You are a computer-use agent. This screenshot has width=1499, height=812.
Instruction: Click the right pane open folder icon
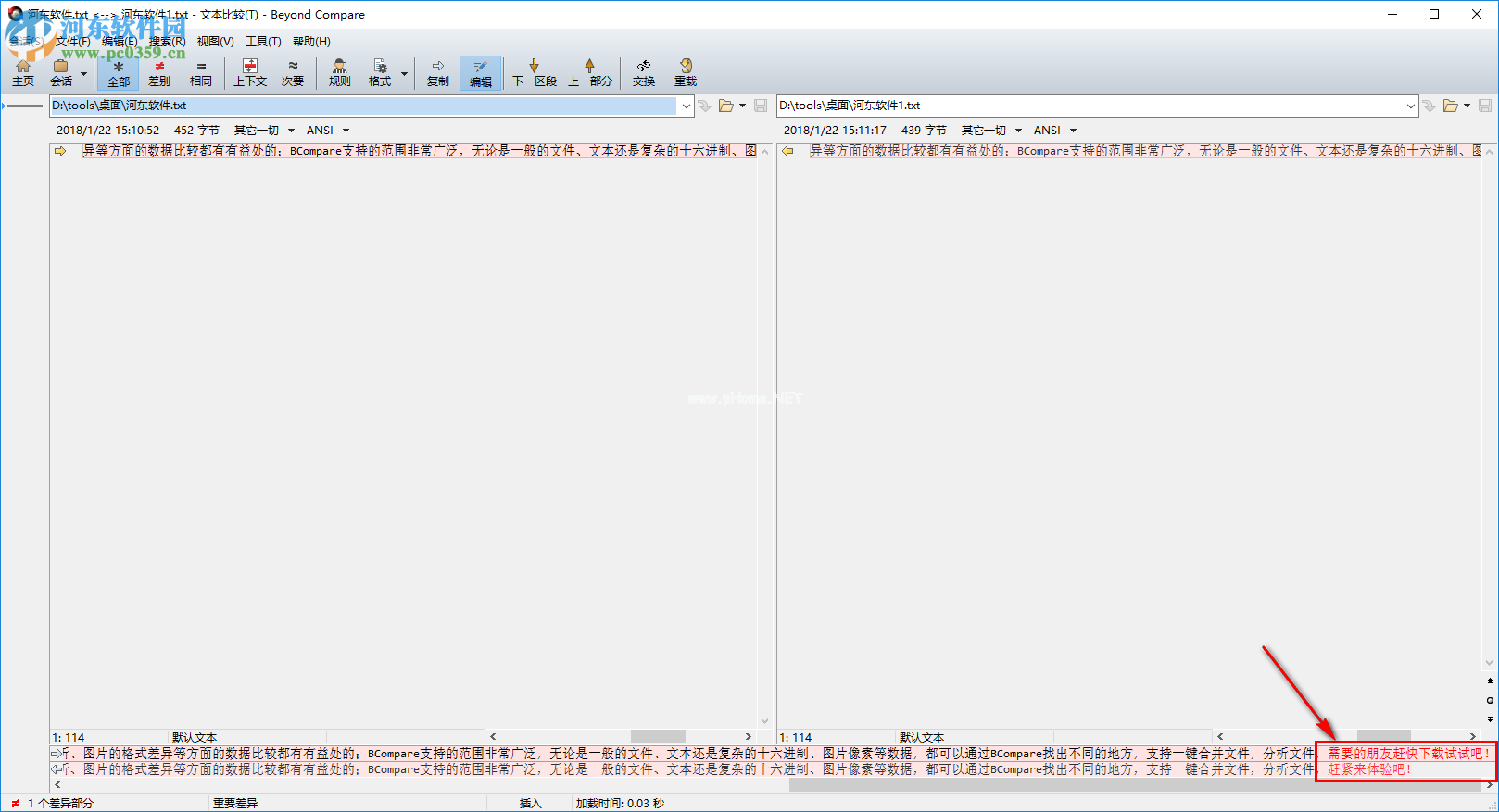click(x=1451, y=106)
